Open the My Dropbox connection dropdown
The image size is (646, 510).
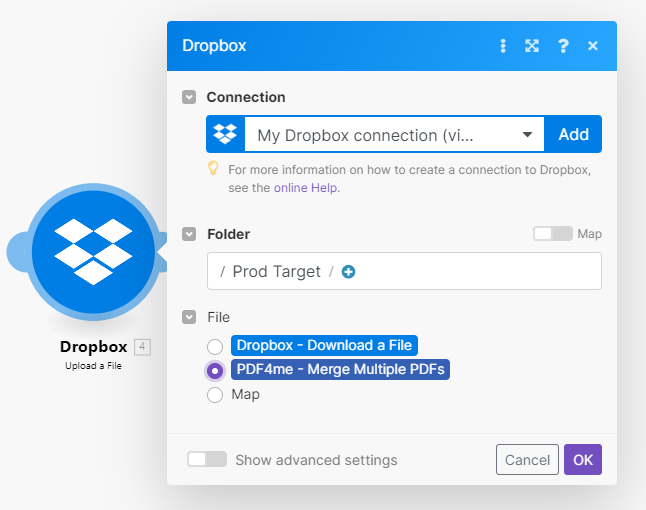click(394, 135)
